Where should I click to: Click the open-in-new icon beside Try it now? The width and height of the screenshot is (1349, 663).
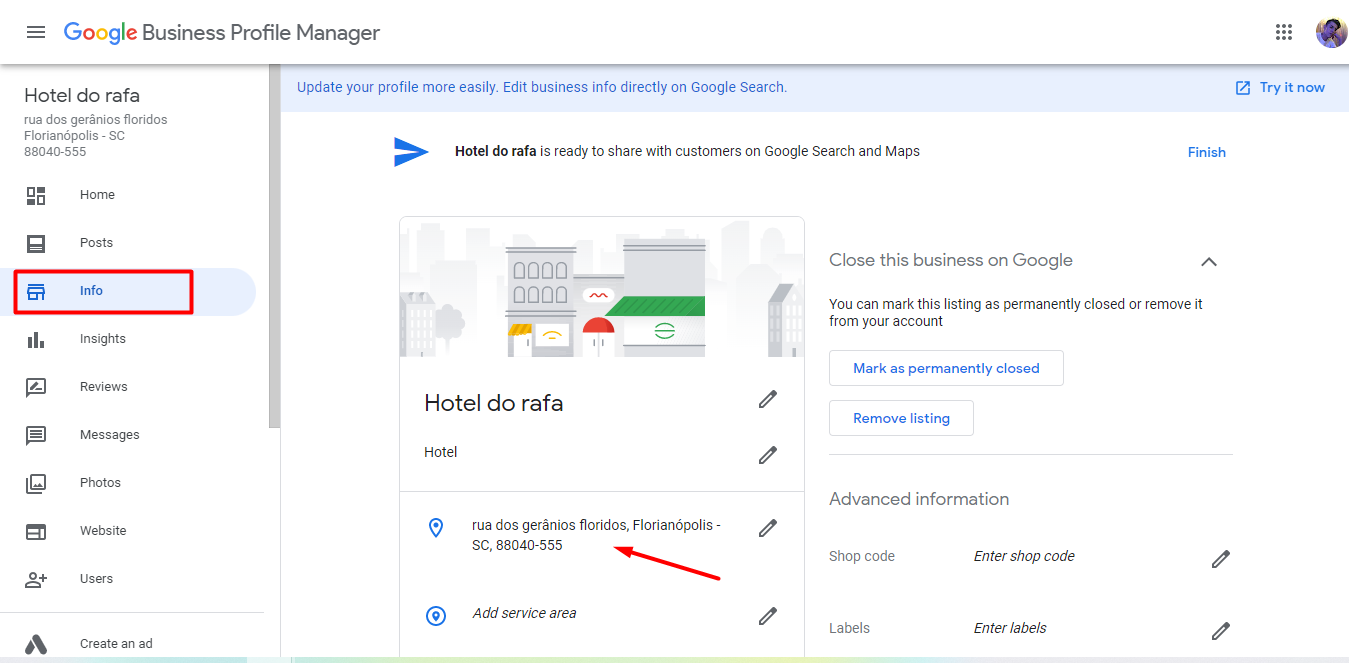point(1243,88)
